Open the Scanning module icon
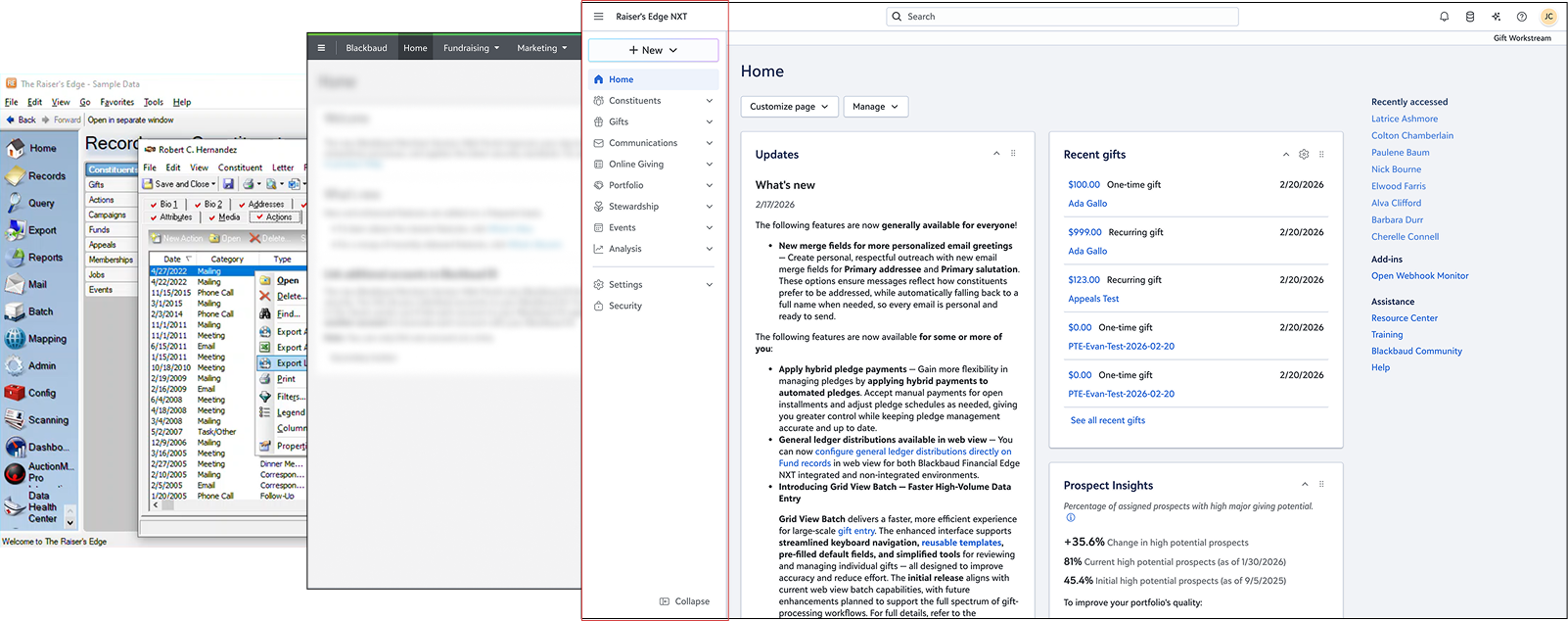The height and width of the screenshot is (621, 1568). point(15,420)
